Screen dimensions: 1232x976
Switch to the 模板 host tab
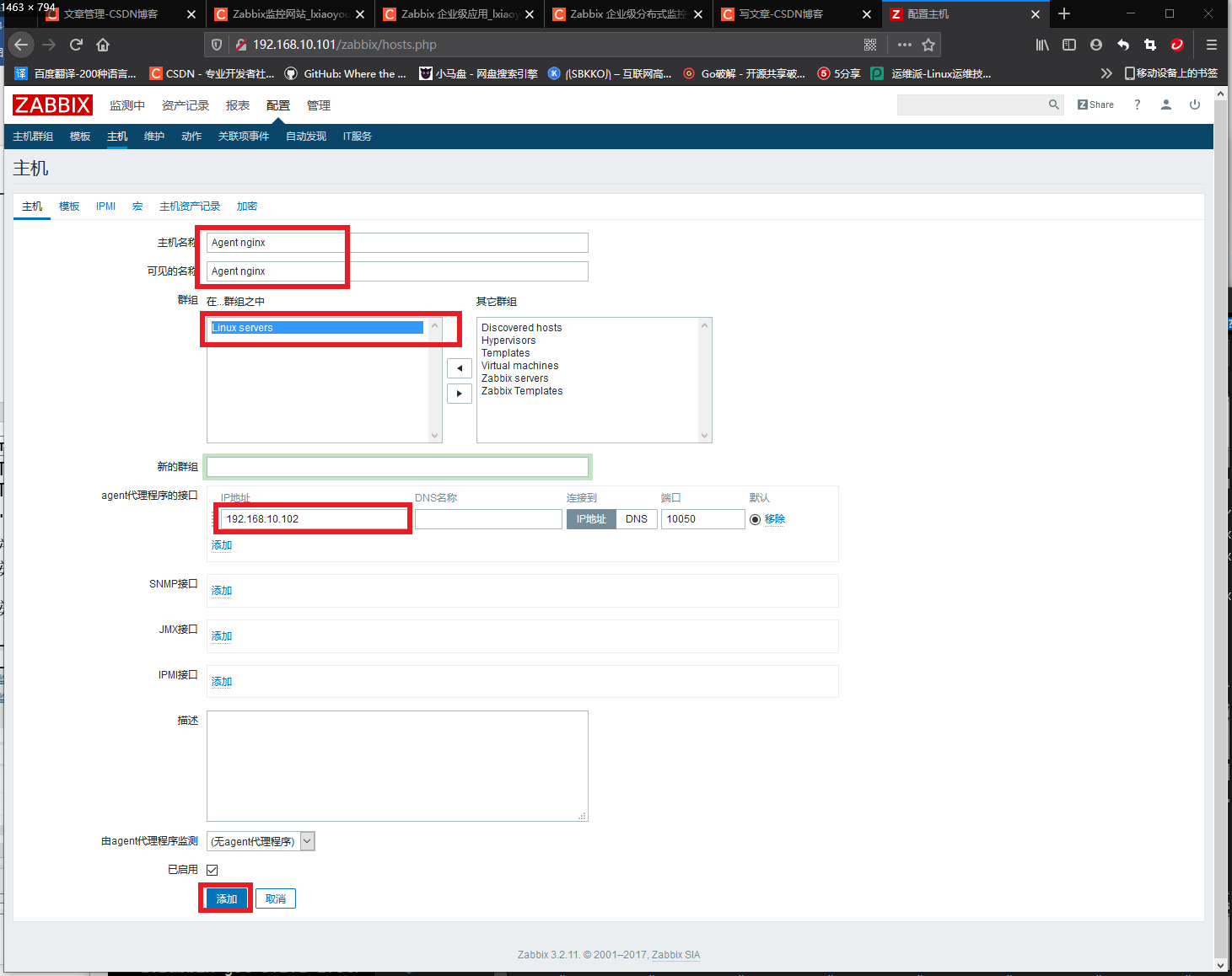coord(69,206)
